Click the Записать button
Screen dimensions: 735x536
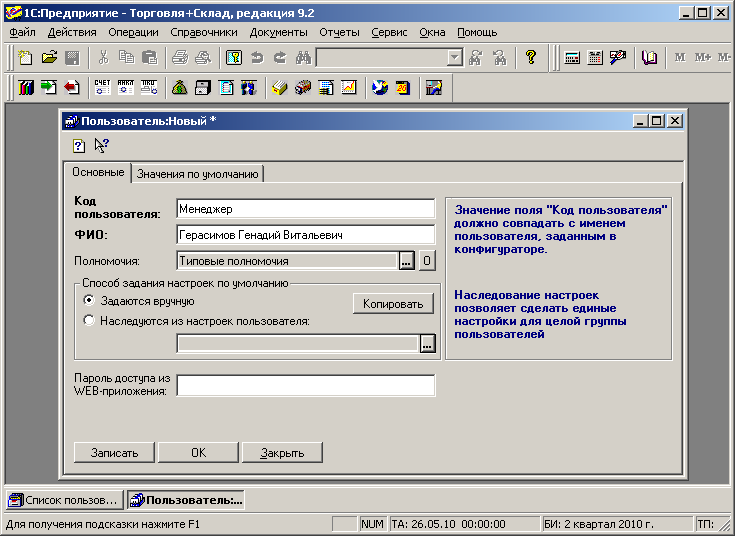pos(114,453)
